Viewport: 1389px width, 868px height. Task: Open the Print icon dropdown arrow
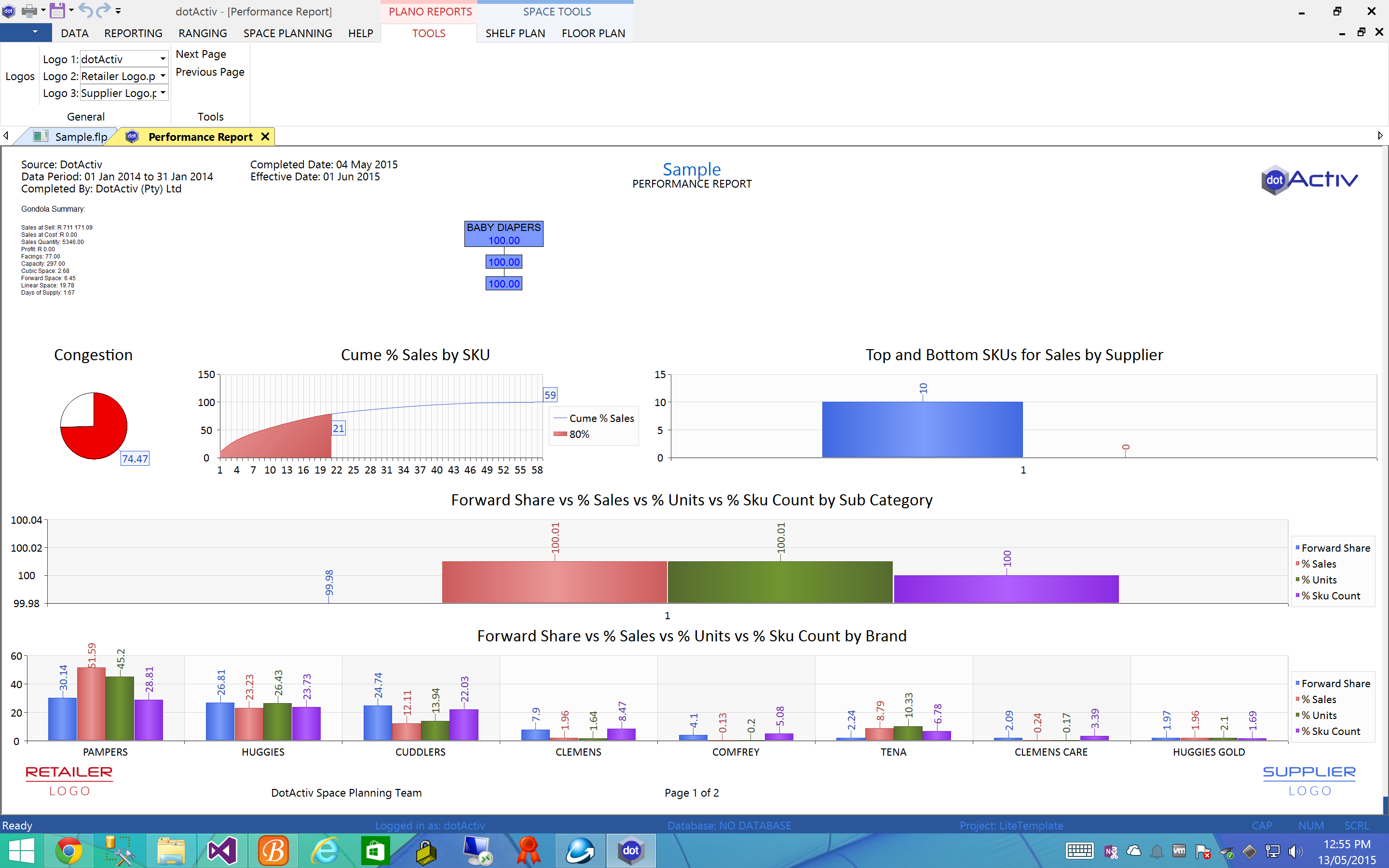pos(43,10)
